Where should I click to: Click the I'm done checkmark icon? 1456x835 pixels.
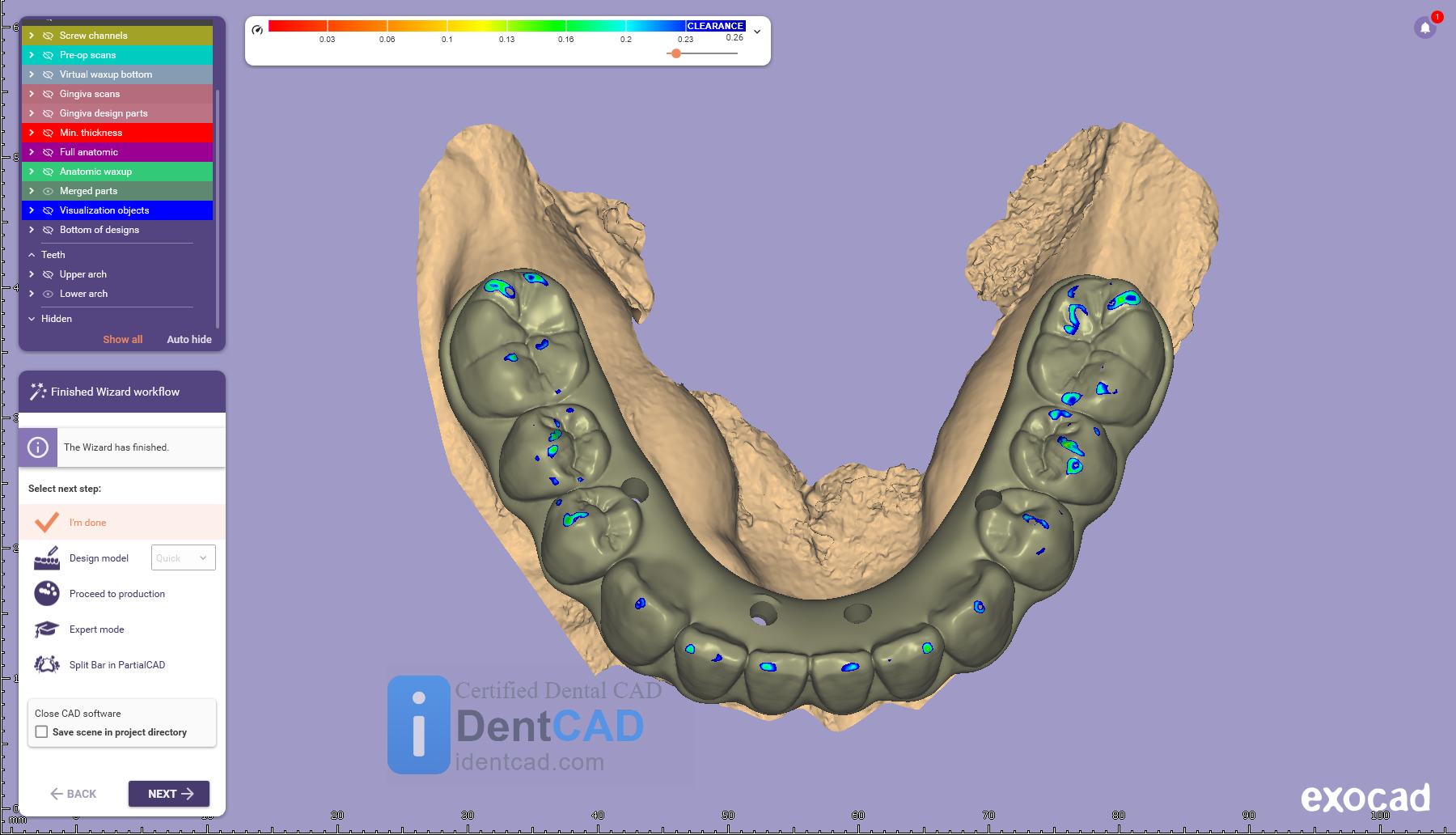pos(47,523)
